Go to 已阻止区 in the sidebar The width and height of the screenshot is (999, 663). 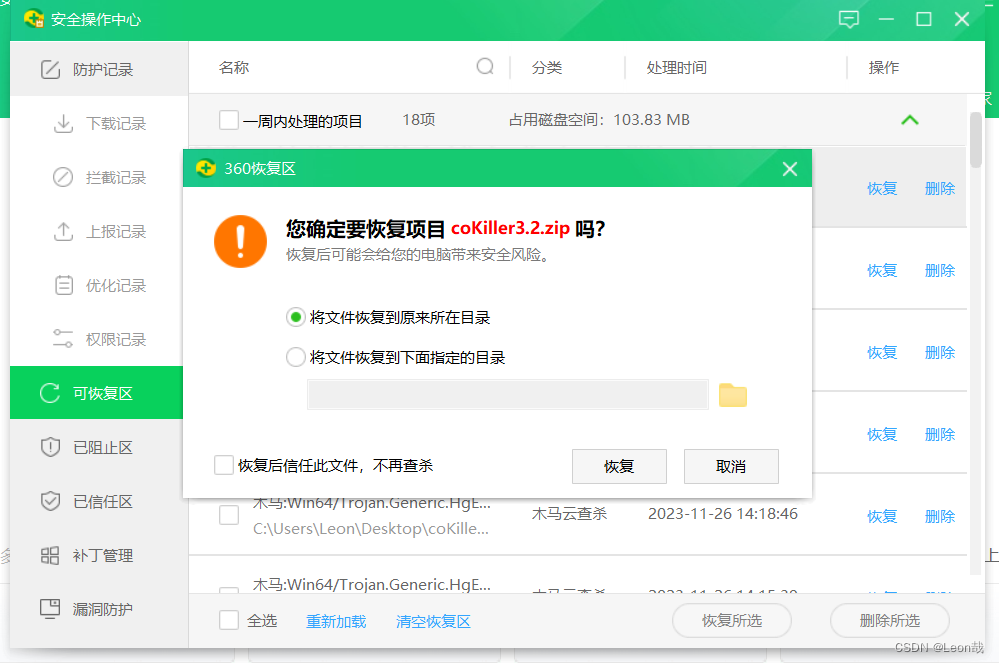coord(99,447)
